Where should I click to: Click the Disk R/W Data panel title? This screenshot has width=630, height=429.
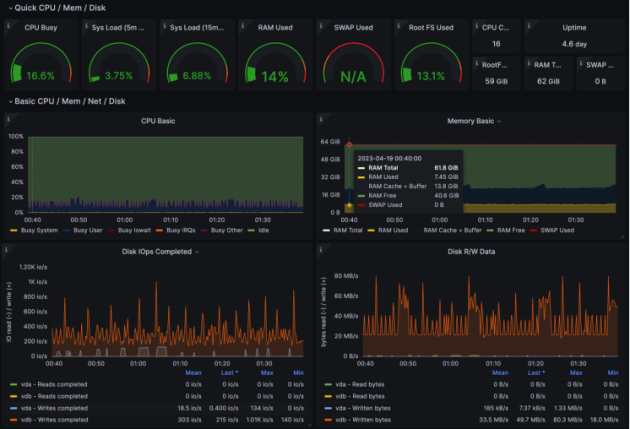pos(469,252)
